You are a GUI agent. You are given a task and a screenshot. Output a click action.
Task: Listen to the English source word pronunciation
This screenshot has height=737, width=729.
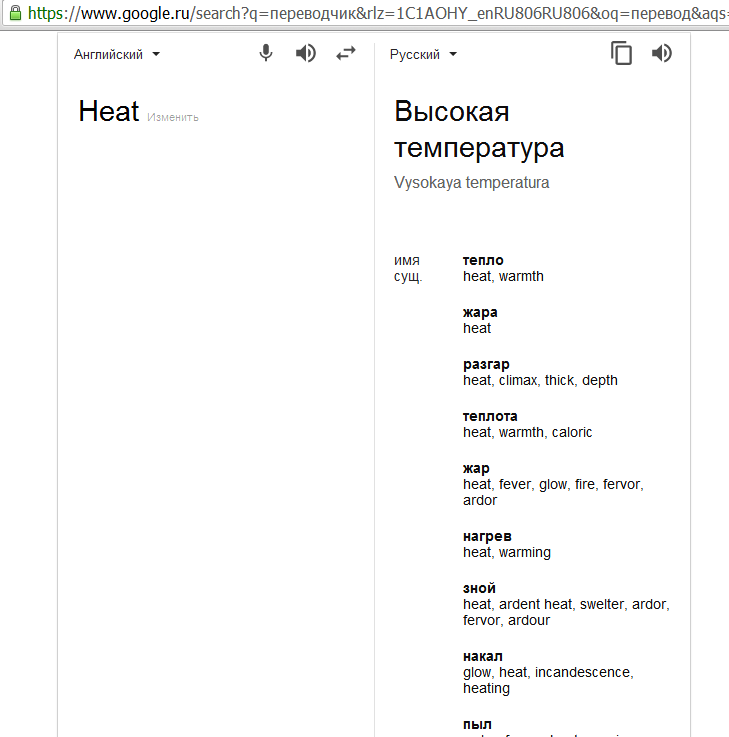coord(306,54)
